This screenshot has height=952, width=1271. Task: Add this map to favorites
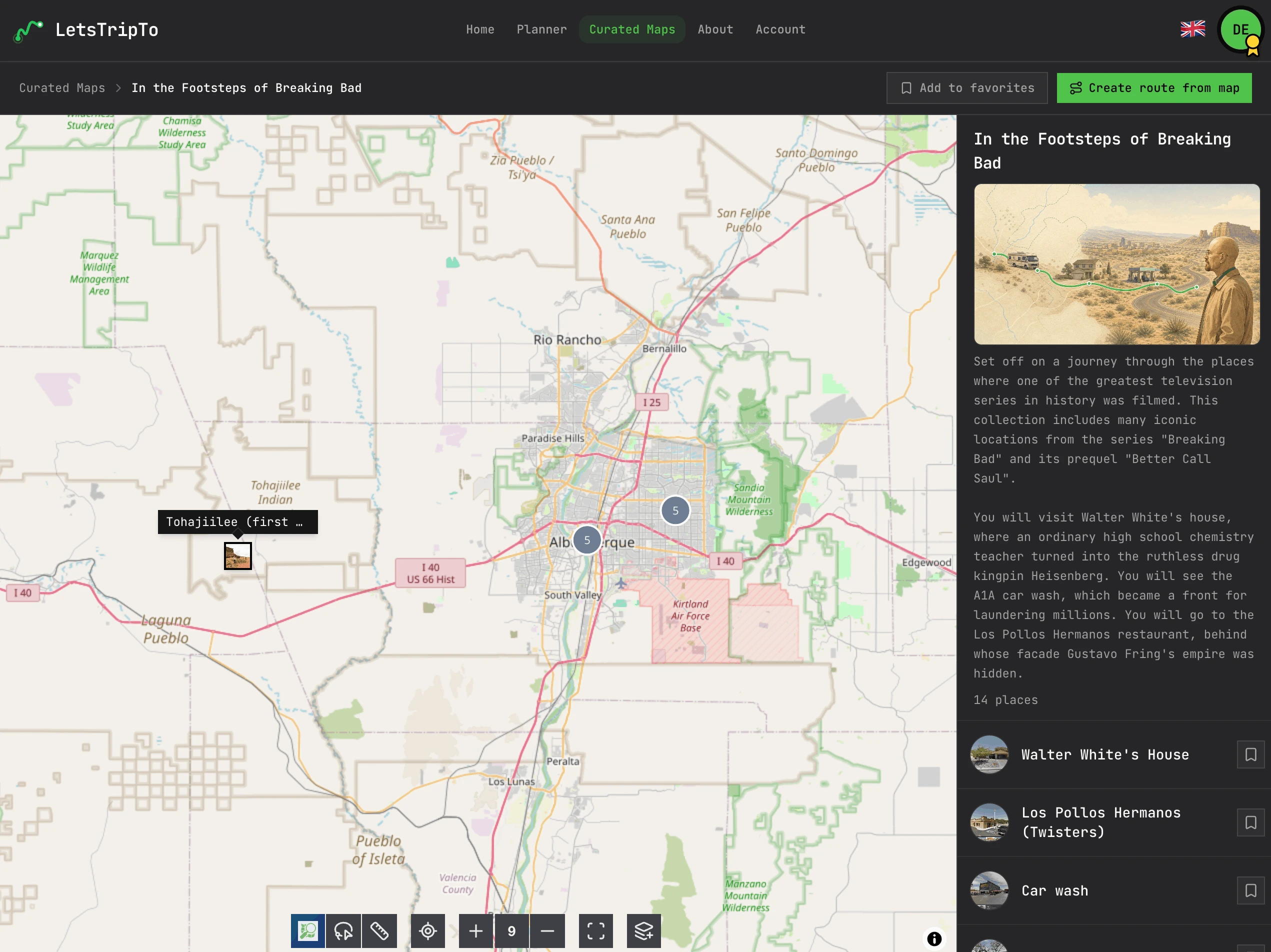point(966,88)
